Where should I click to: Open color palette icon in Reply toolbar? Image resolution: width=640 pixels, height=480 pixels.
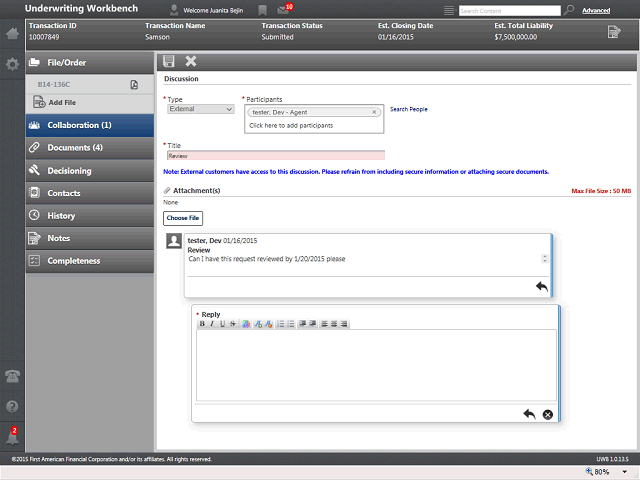[x=246, y=324]
